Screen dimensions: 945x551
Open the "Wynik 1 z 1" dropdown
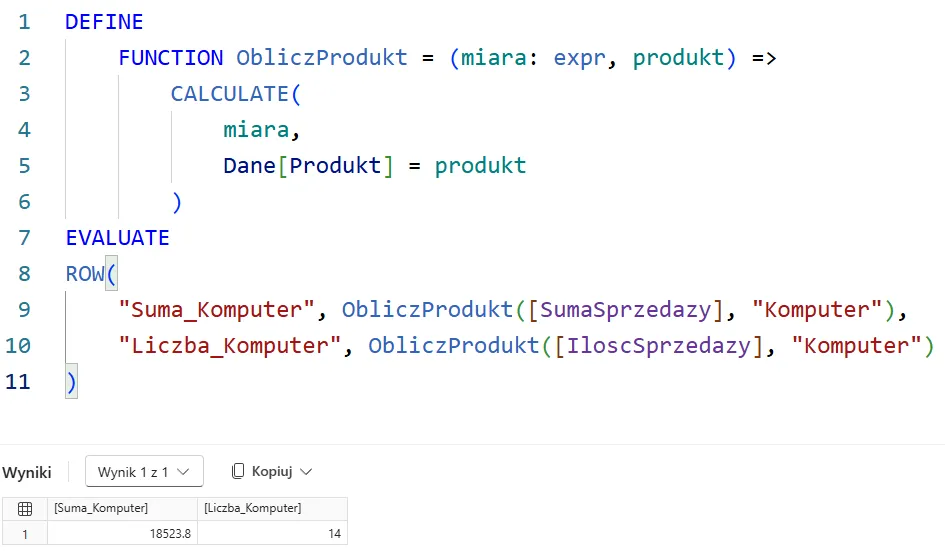pyautogui.click(x=144, y=471)
